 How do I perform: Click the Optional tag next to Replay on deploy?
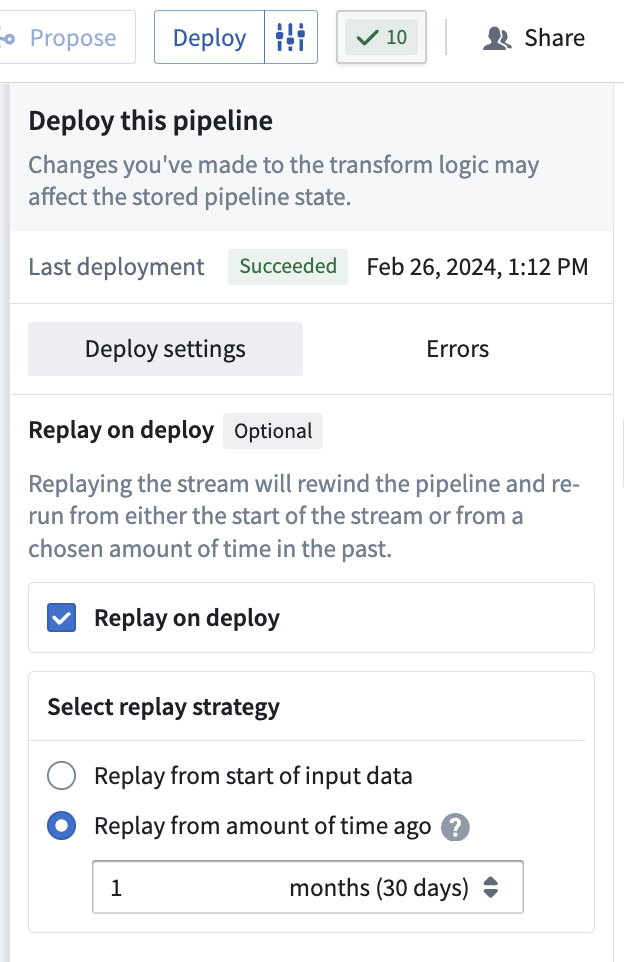tap(273, 431)
